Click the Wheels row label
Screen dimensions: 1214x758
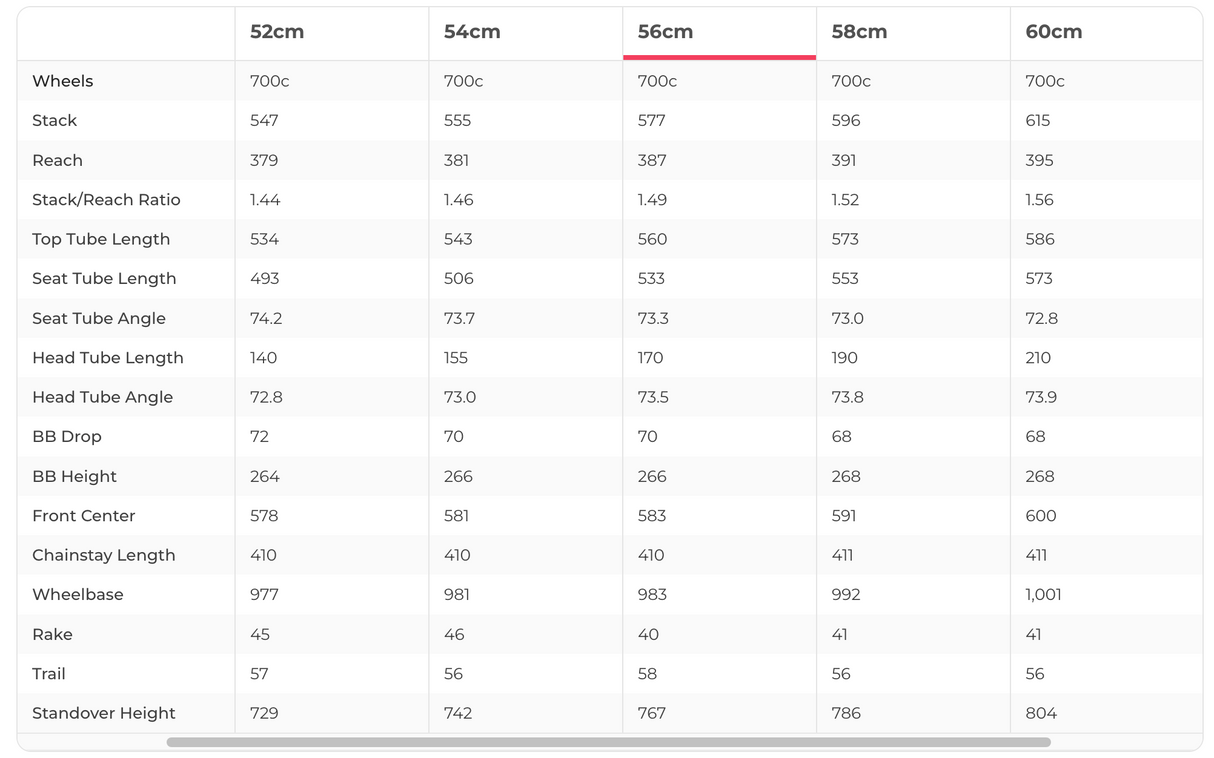tap(62, 81)
